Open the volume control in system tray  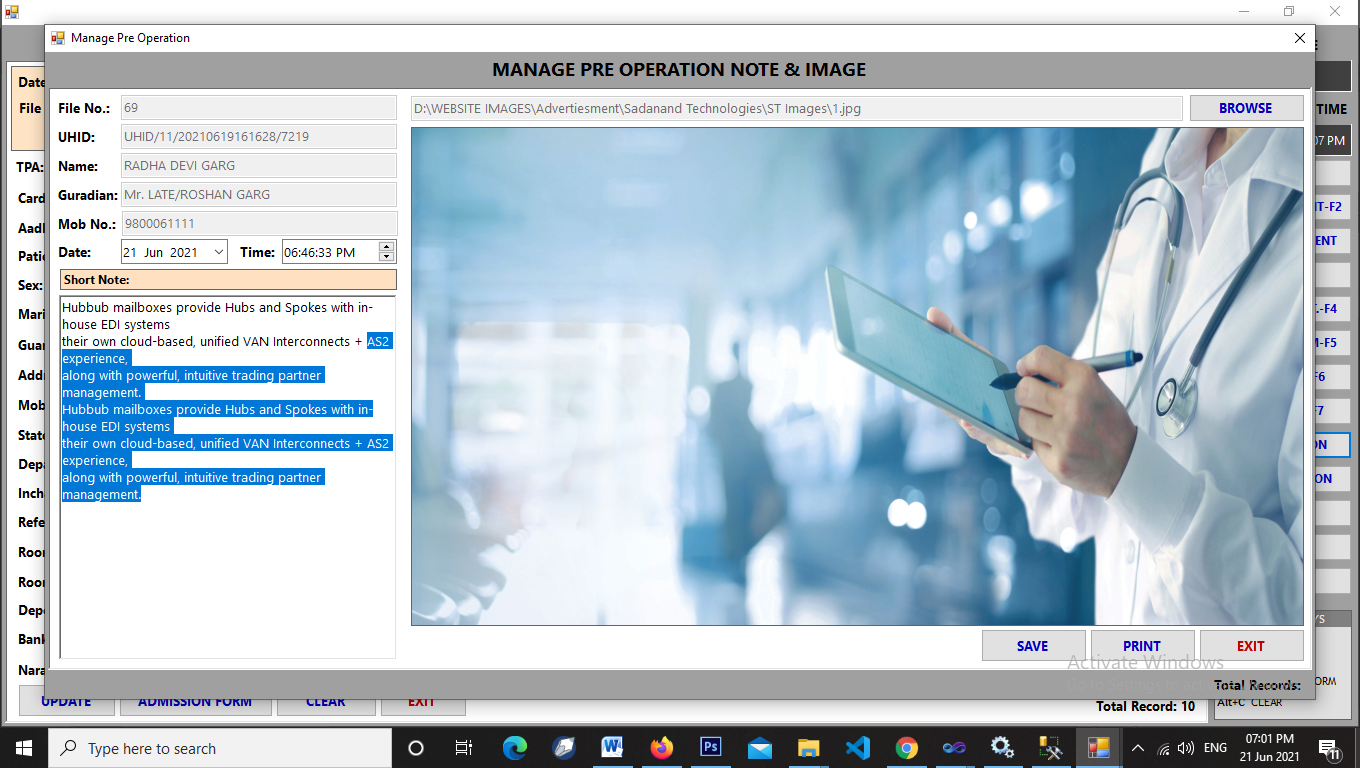click(1186, 748)
